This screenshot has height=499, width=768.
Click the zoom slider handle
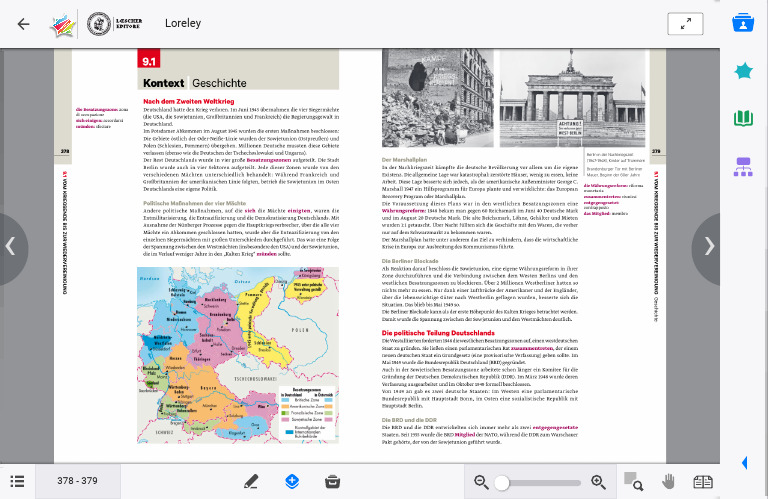pyautogui.click(x=502, y=483)
